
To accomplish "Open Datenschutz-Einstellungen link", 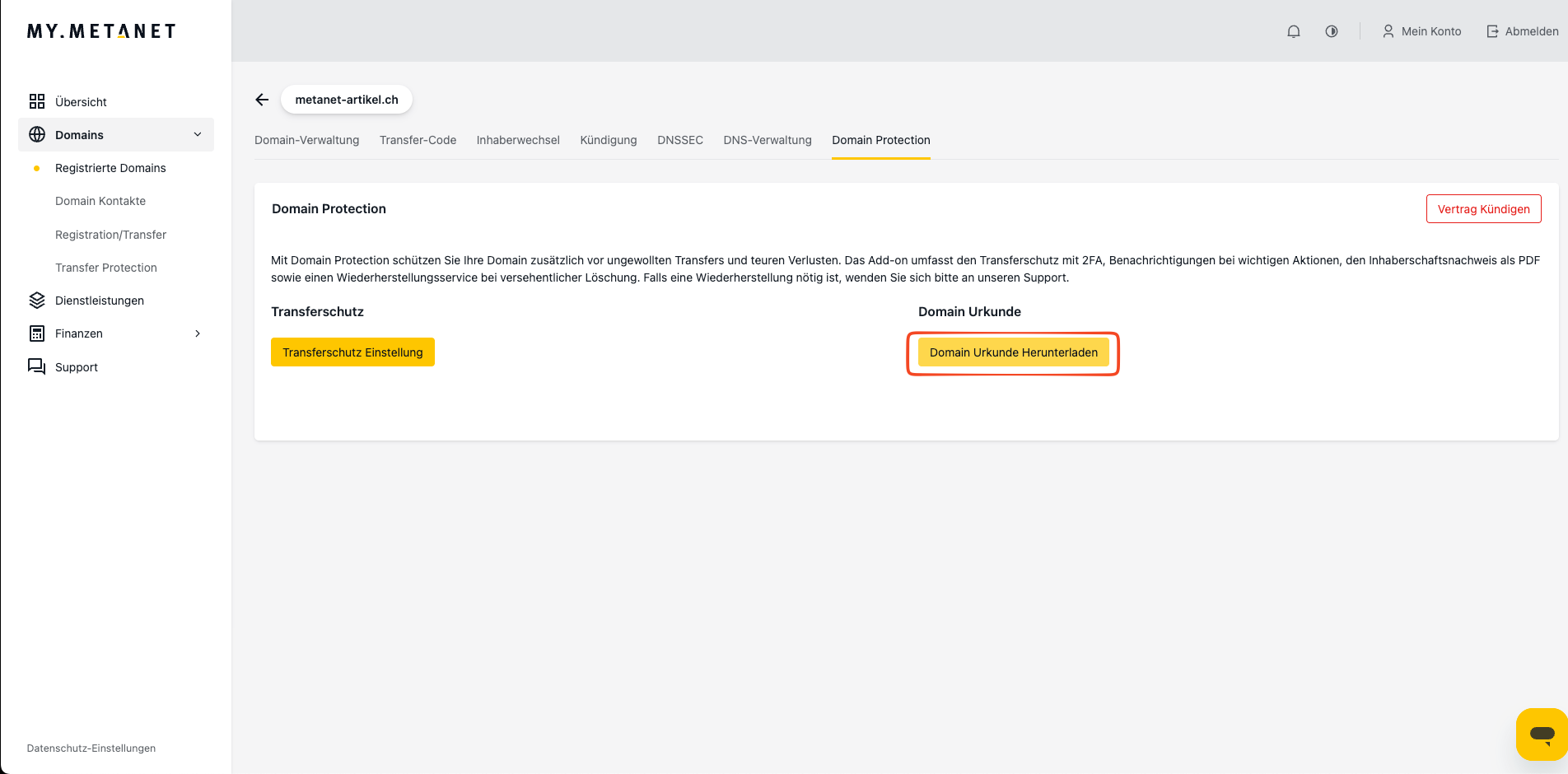I will coord(91,748).
